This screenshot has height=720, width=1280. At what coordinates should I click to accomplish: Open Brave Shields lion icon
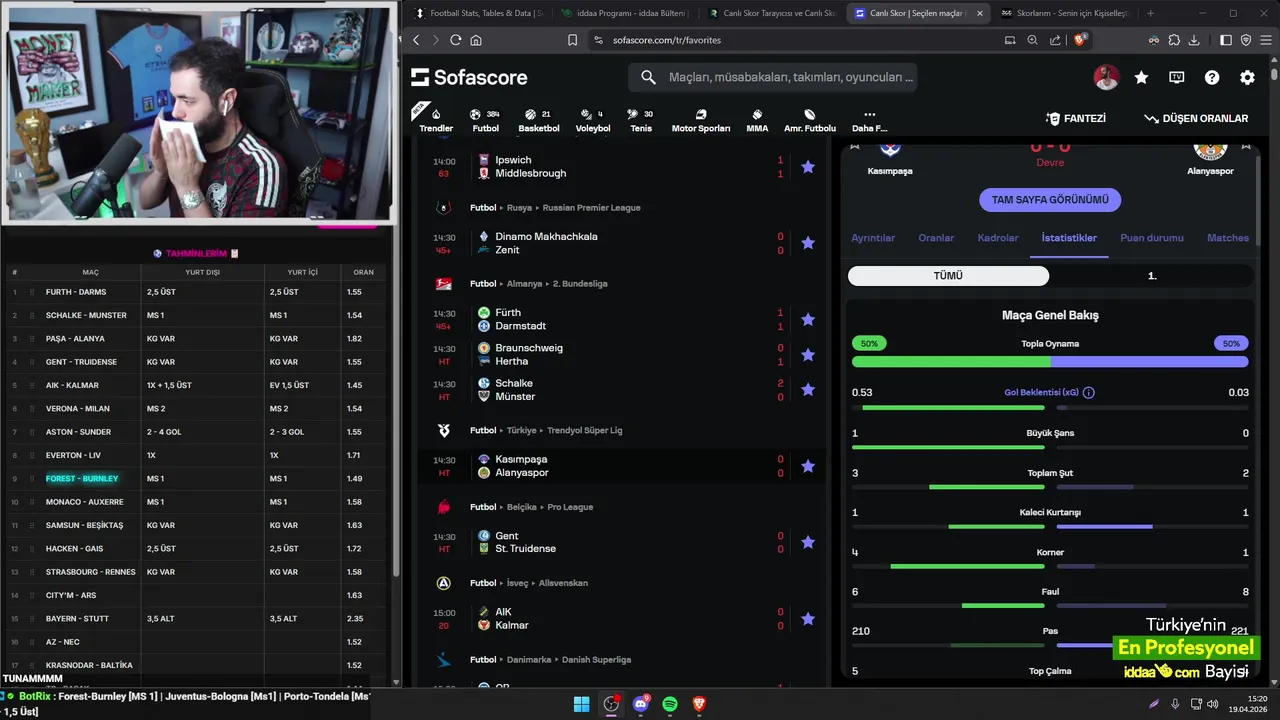1080,40
